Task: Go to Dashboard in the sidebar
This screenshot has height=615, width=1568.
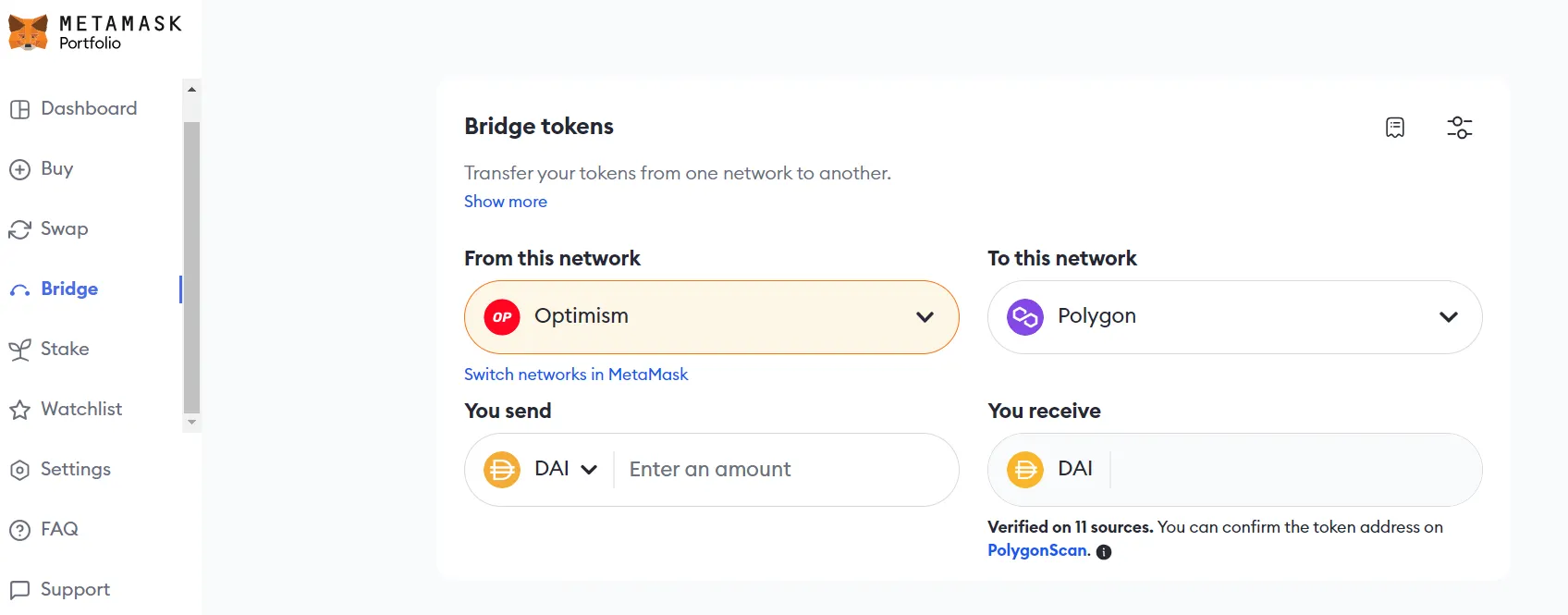Action: (89, 109)
